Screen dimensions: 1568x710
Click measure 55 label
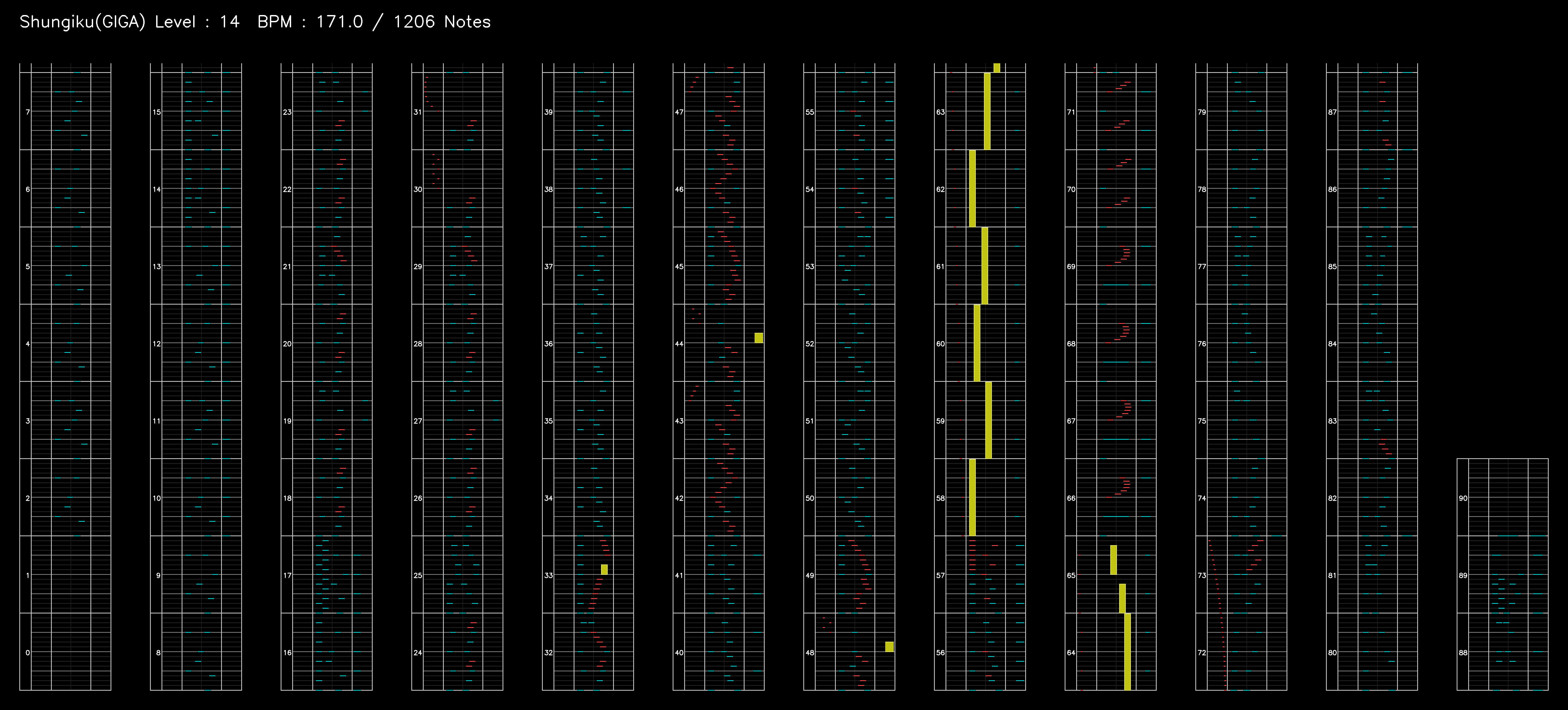coord(810,112)
